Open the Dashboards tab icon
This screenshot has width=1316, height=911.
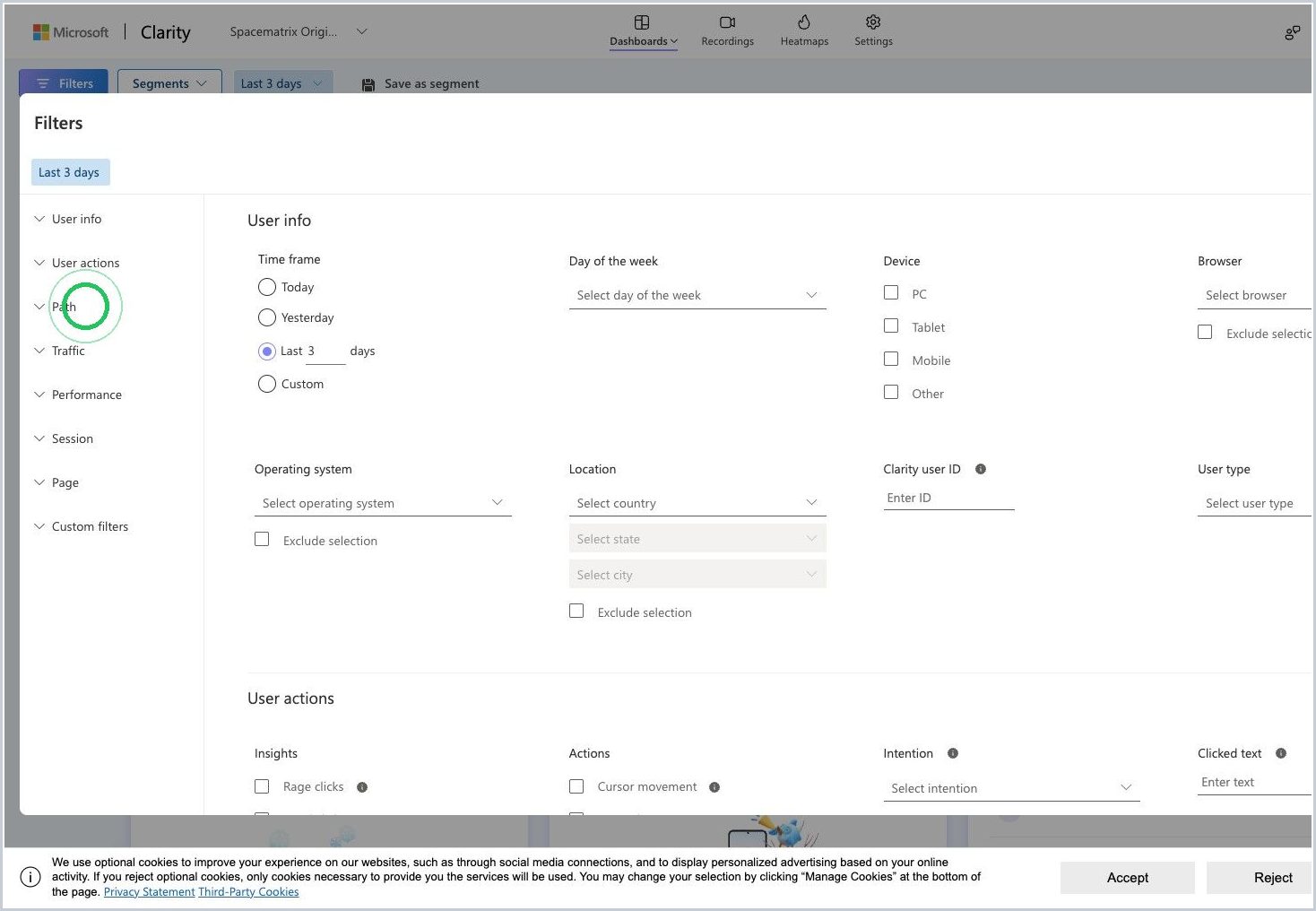[642, 22]
